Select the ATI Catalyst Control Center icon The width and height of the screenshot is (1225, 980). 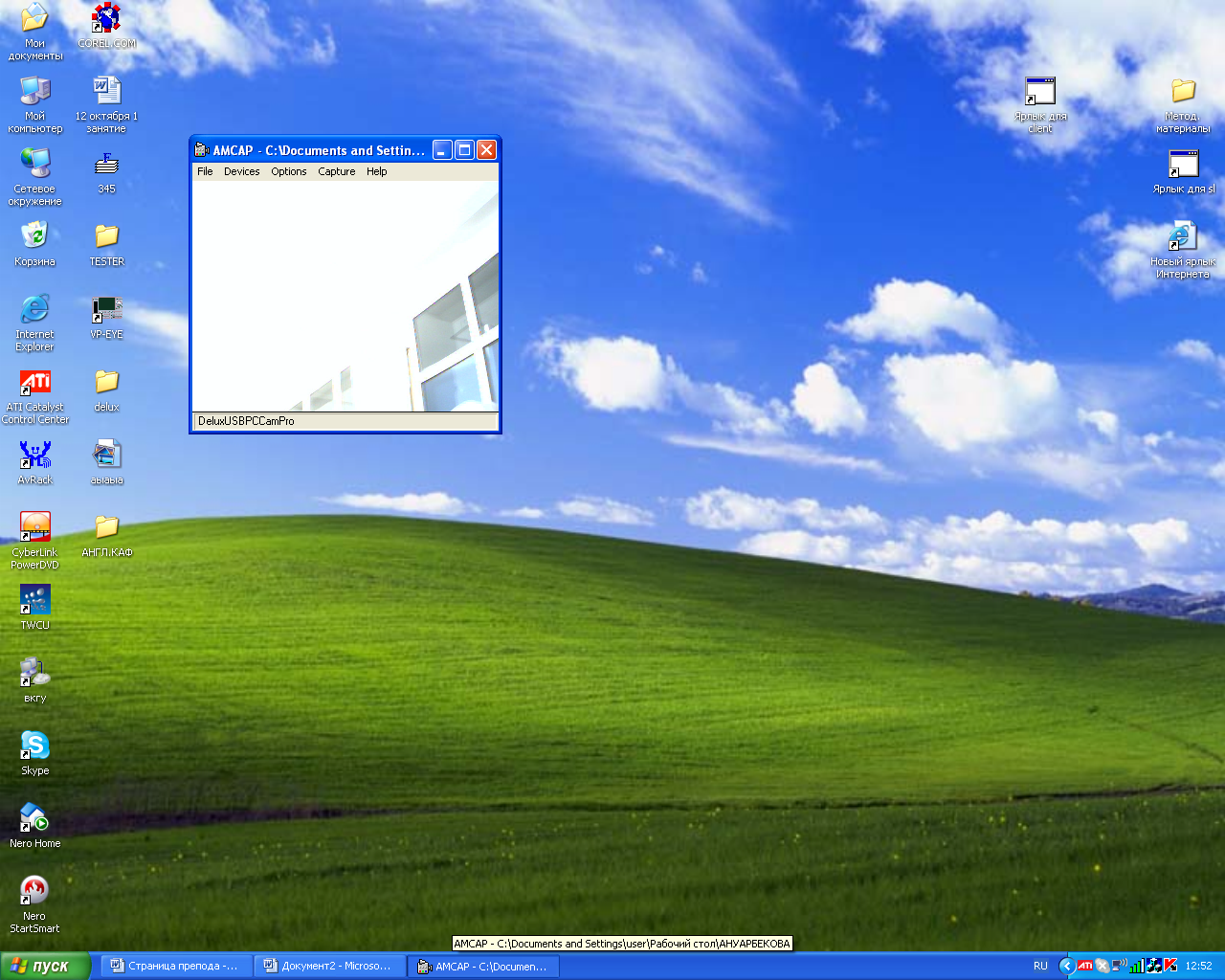pyautogui.click(x=35, y=395)
